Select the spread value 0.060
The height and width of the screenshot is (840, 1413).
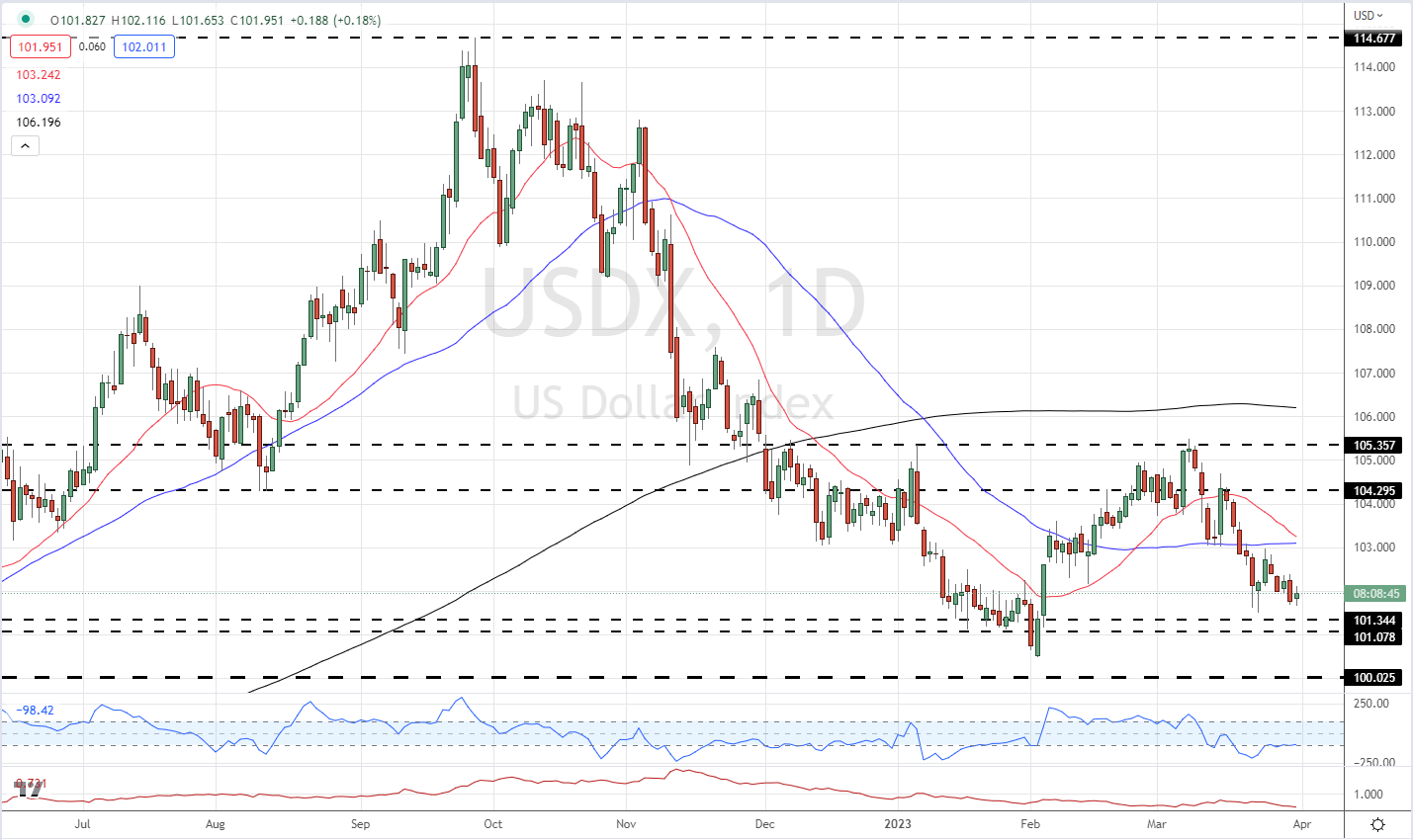[x=92, y=46]
